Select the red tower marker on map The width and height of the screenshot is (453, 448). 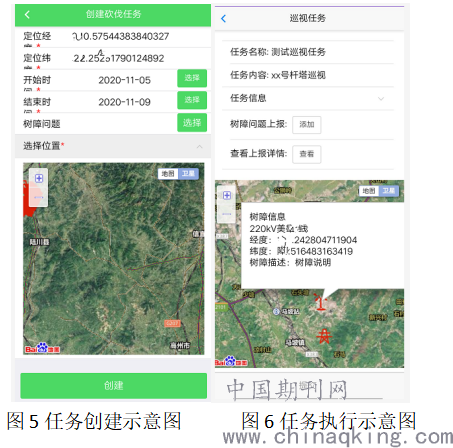click(x=324, y=336)
